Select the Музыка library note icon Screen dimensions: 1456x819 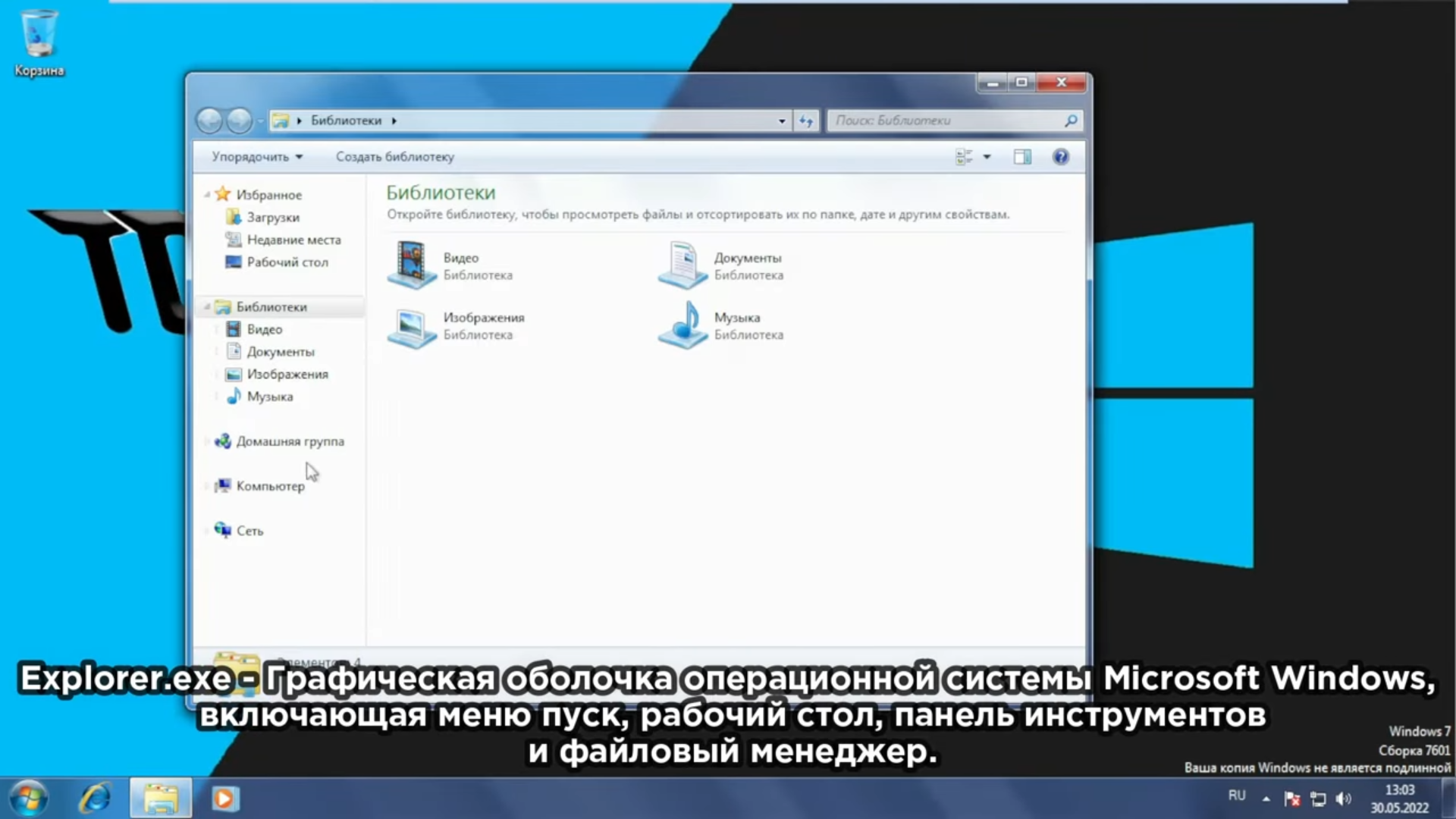(x=682, y=325)
